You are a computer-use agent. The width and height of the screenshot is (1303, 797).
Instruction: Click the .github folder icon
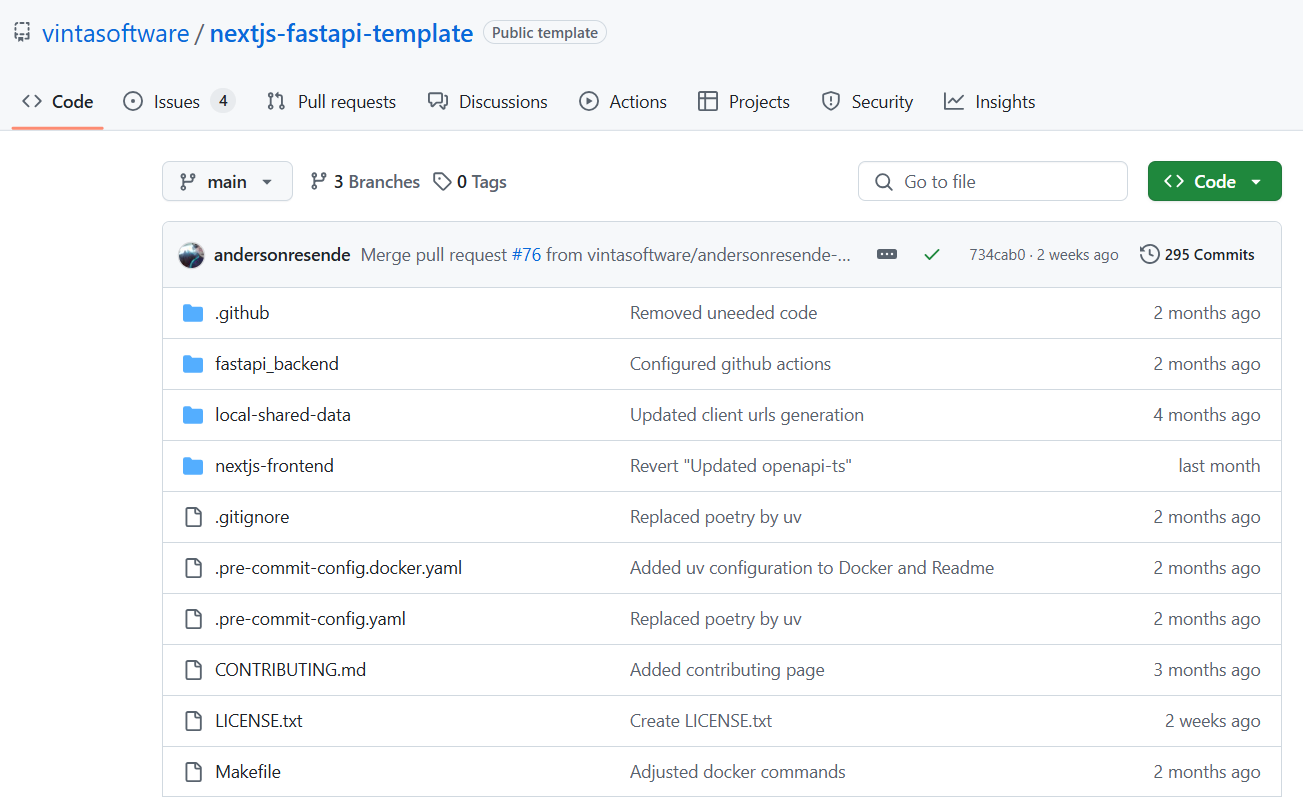click(x=193, y=313)
